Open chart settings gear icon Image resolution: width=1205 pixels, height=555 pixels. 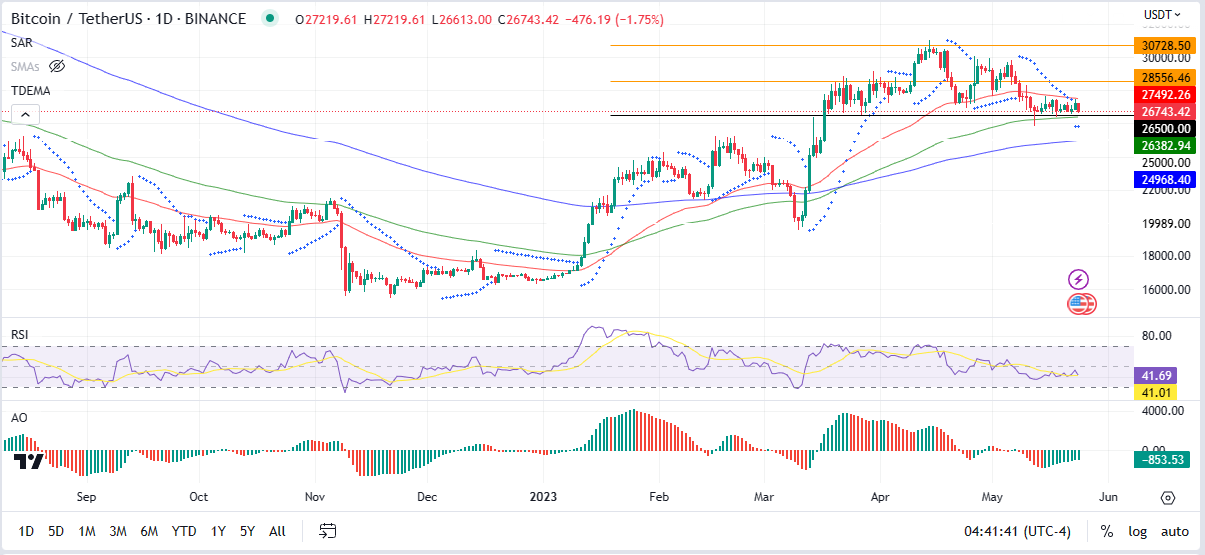coord(1168,497)
